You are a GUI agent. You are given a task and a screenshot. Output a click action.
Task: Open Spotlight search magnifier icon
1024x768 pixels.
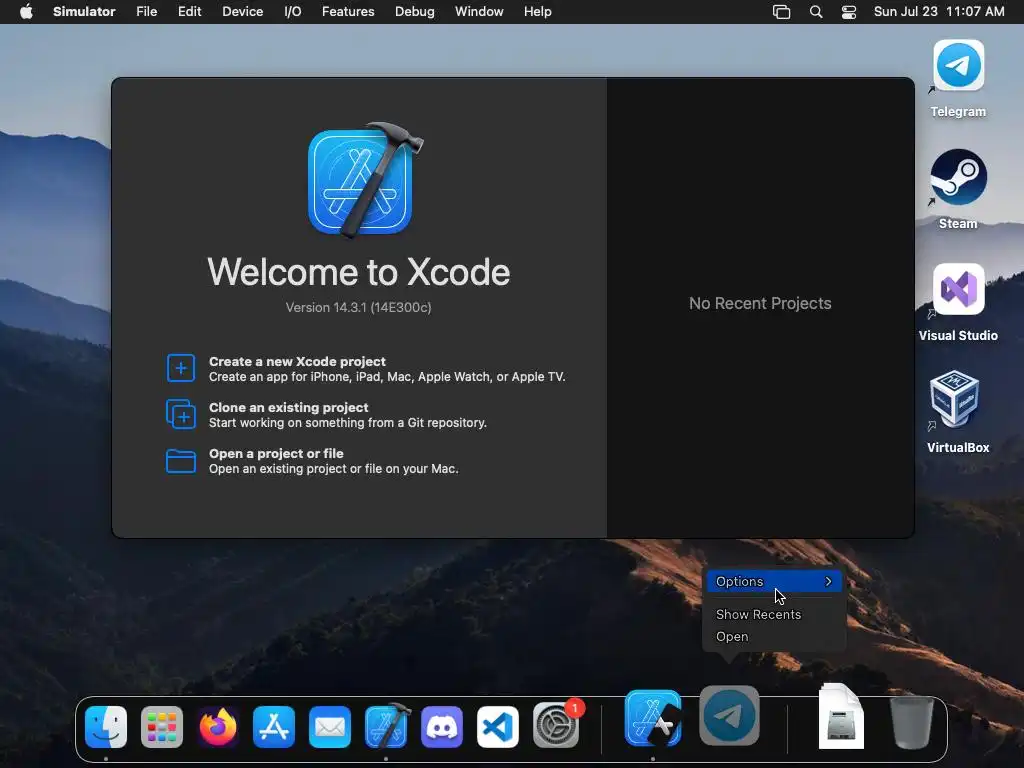(x=816, y=12)
